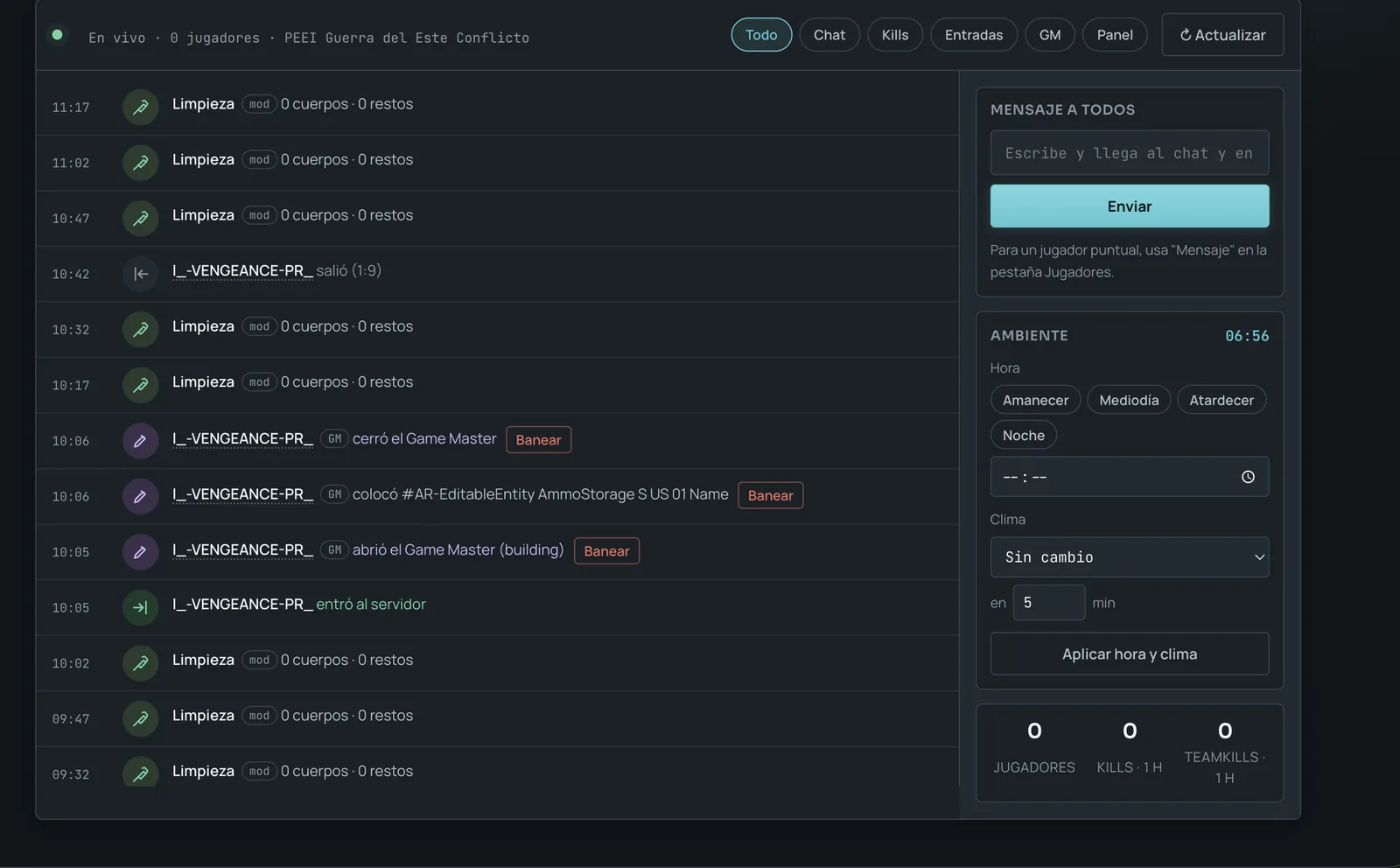Click the enter arrow icon for entró al servidor
This screenshot has height=868, width=1400.
click(140, 607)
